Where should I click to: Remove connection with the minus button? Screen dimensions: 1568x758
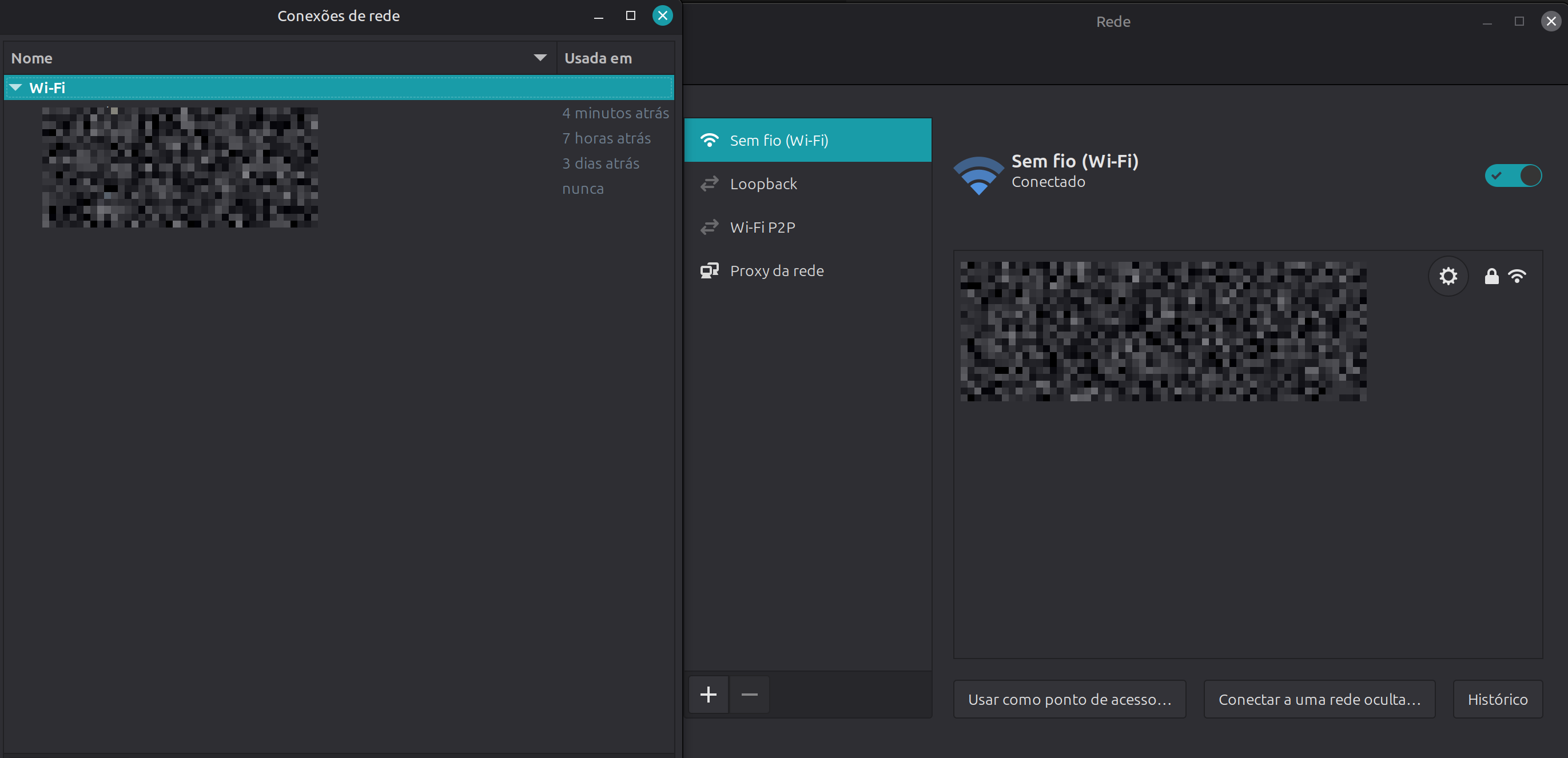pos(749,694)
